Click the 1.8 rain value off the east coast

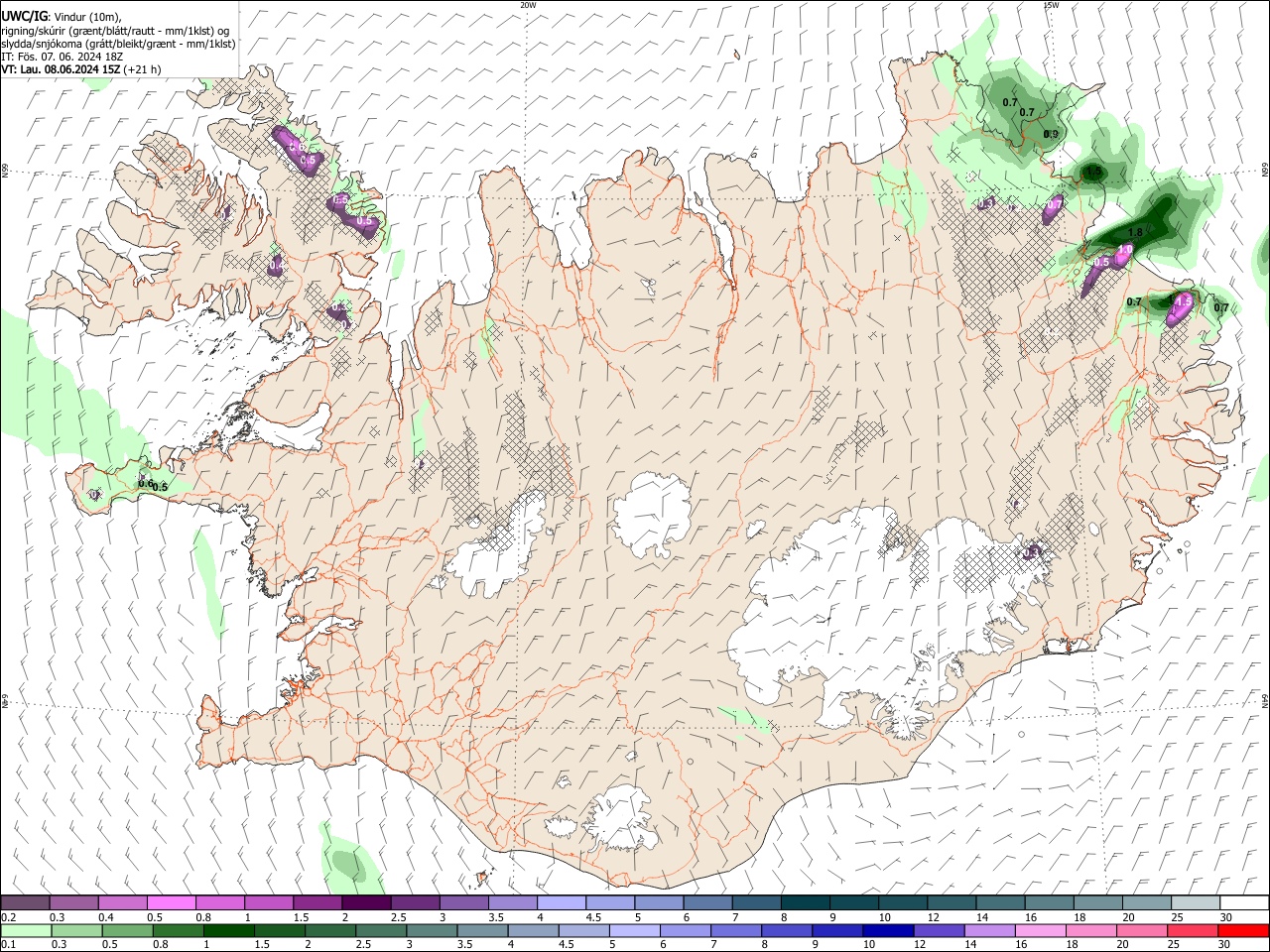(1136, 232)
